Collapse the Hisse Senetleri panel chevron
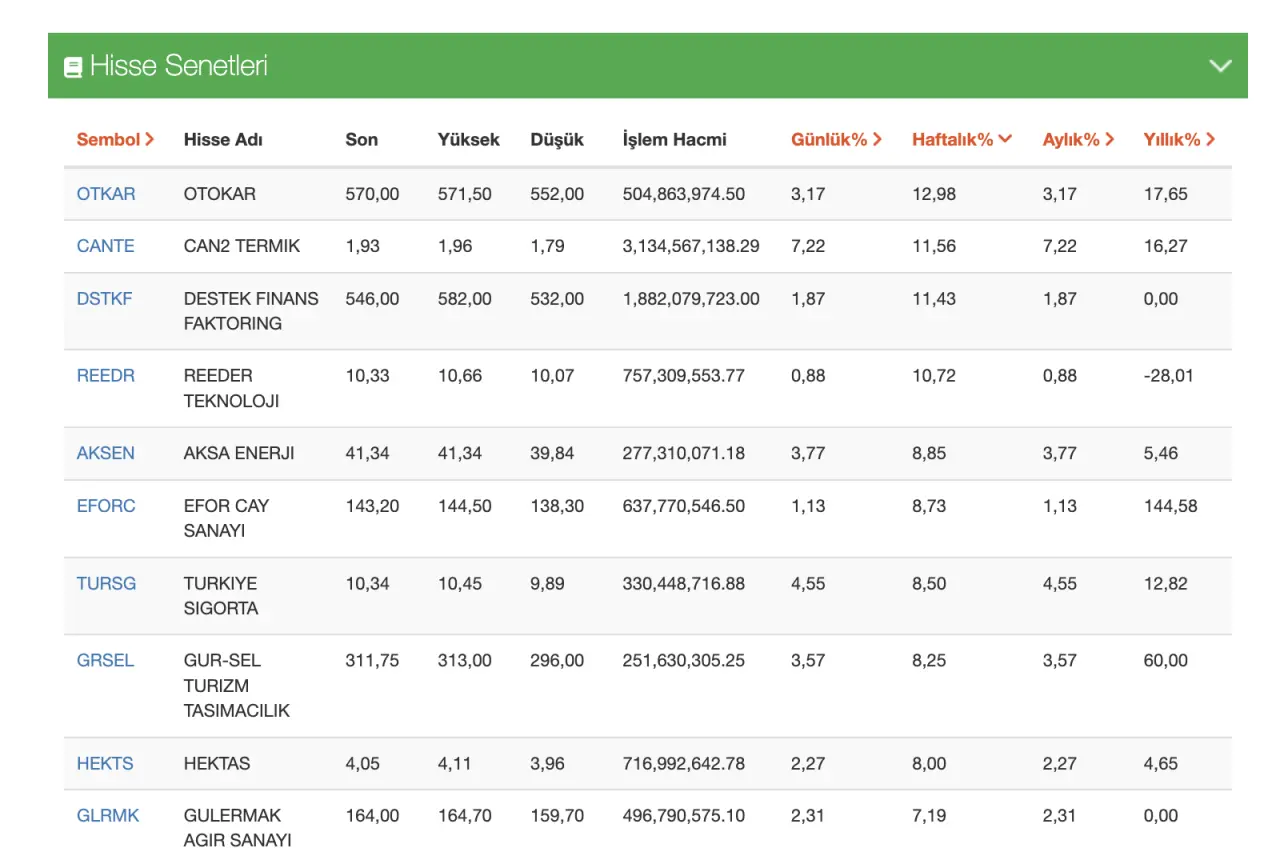This screenshot has width=1280, height=864. point(1220,66)
